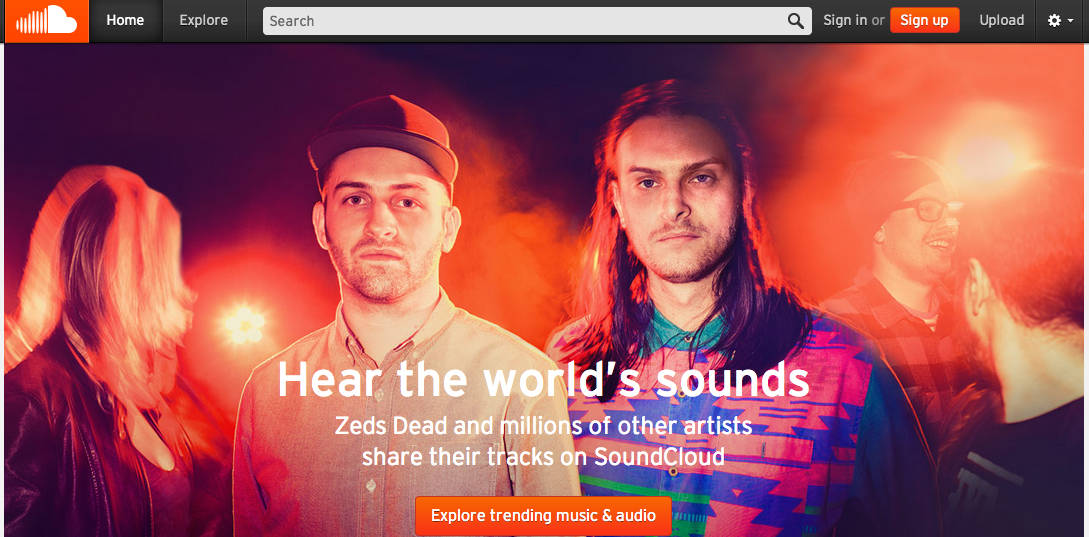This screenshot has width=1089, height=537.
Task: Go to the Upload page
Action: (1001, 21)
